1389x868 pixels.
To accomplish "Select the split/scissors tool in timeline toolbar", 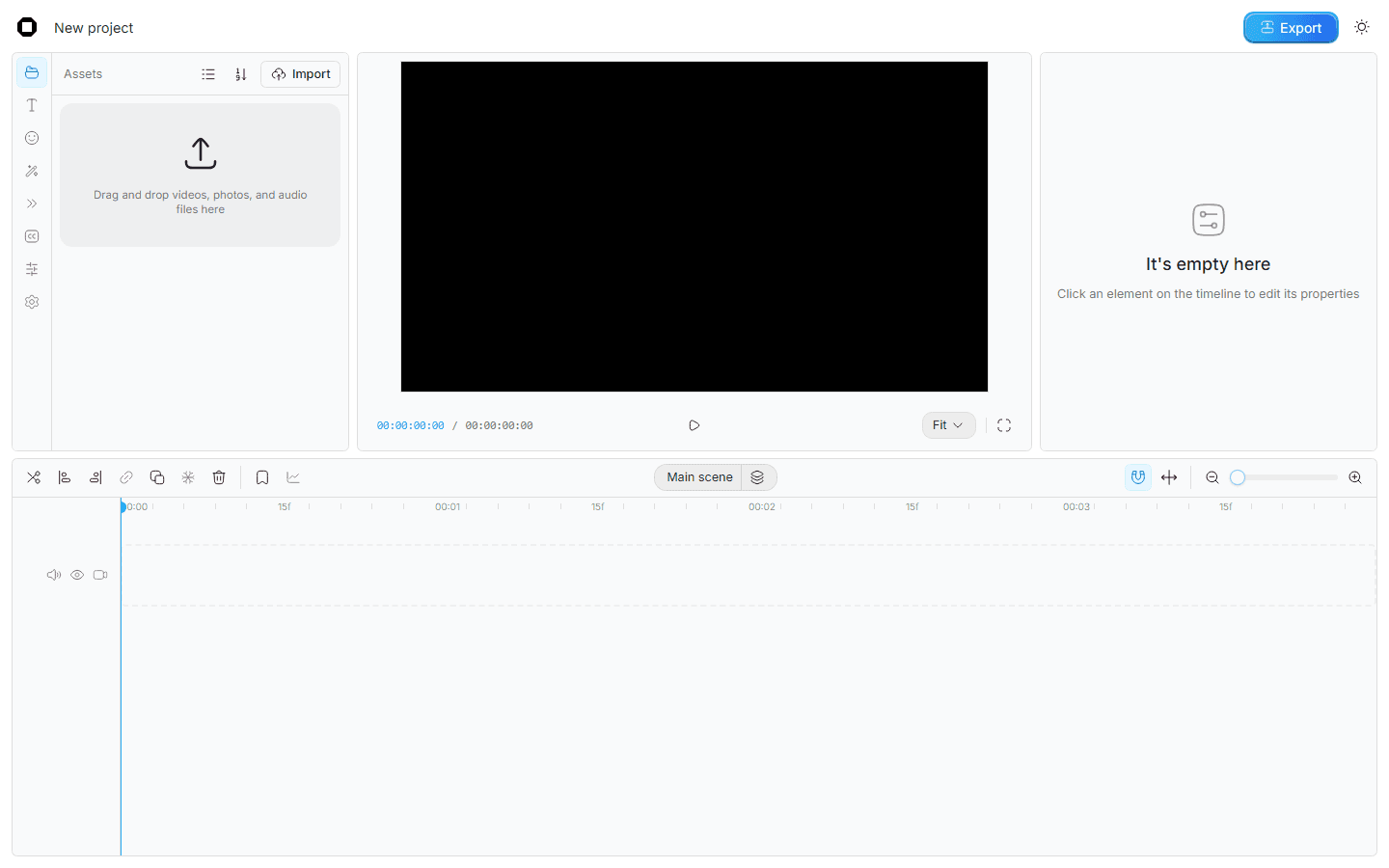I will [34, 477].
